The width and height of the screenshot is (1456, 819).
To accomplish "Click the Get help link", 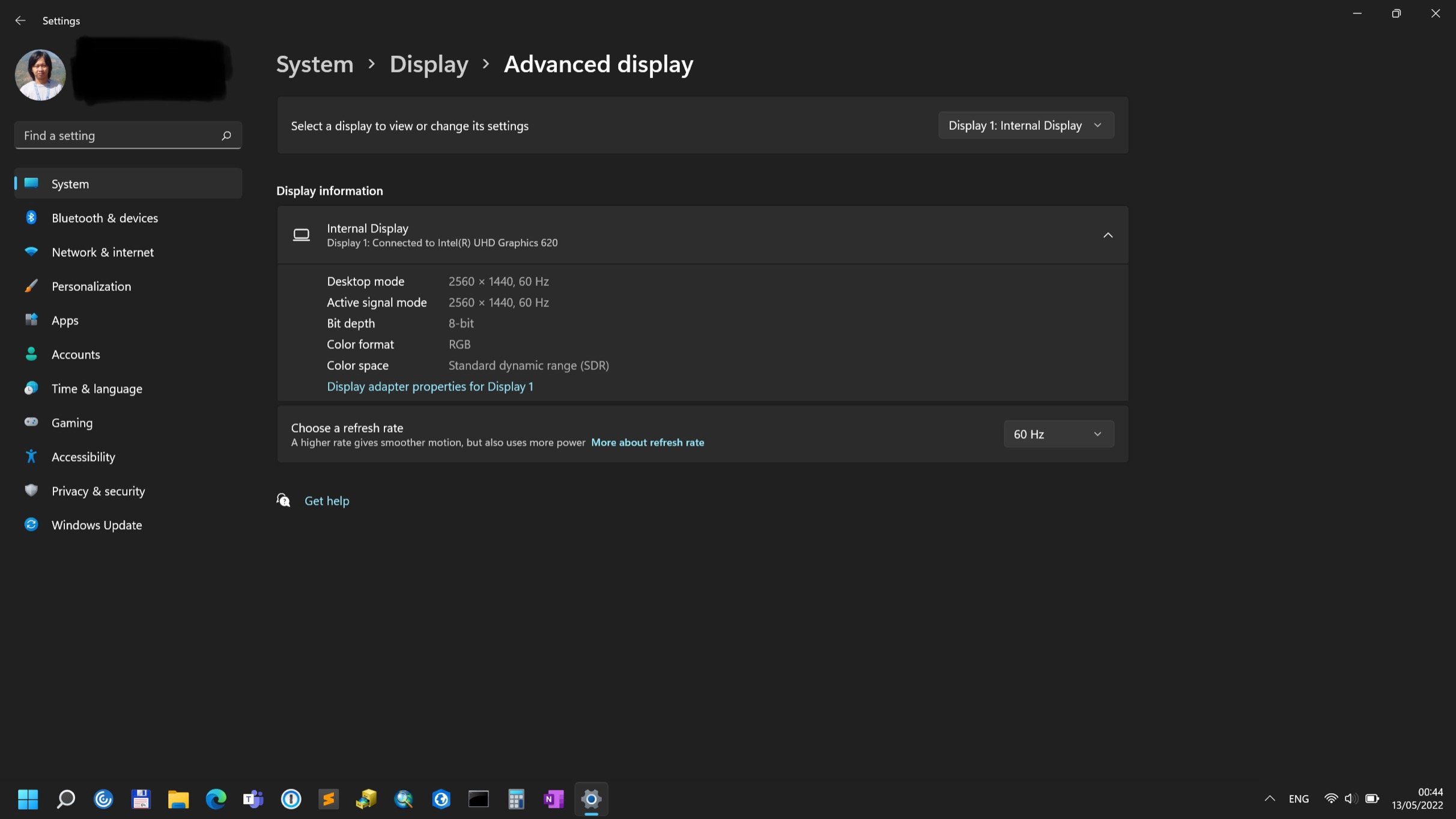I will pos(327,501).
